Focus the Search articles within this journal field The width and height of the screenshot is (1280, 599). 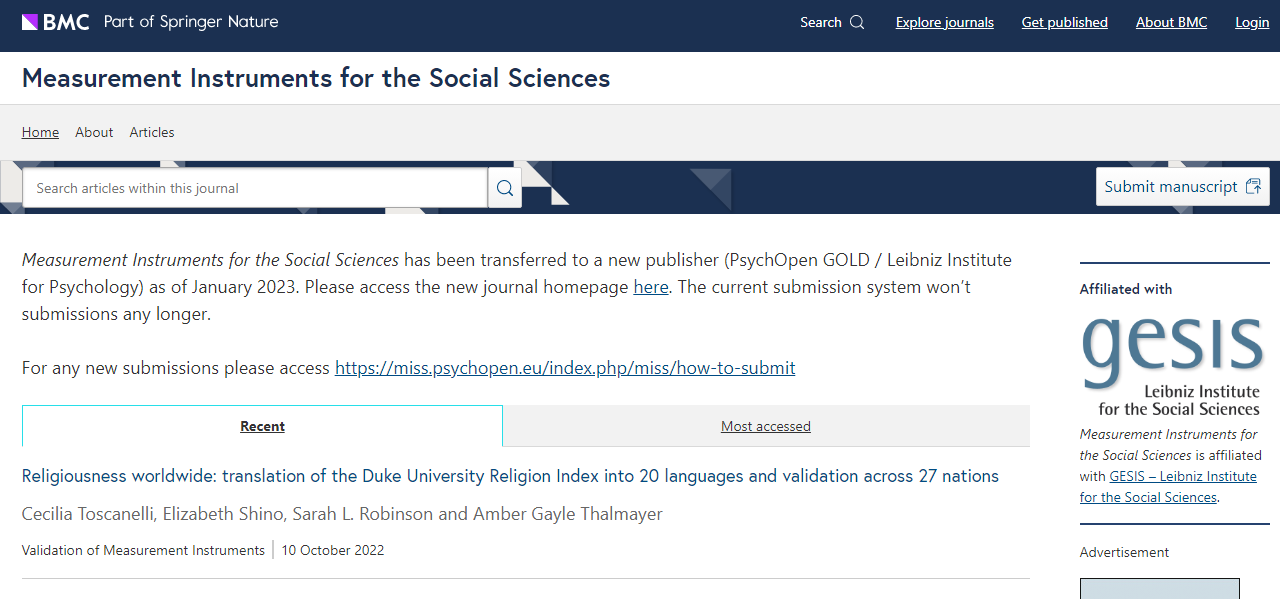point(255,188)
